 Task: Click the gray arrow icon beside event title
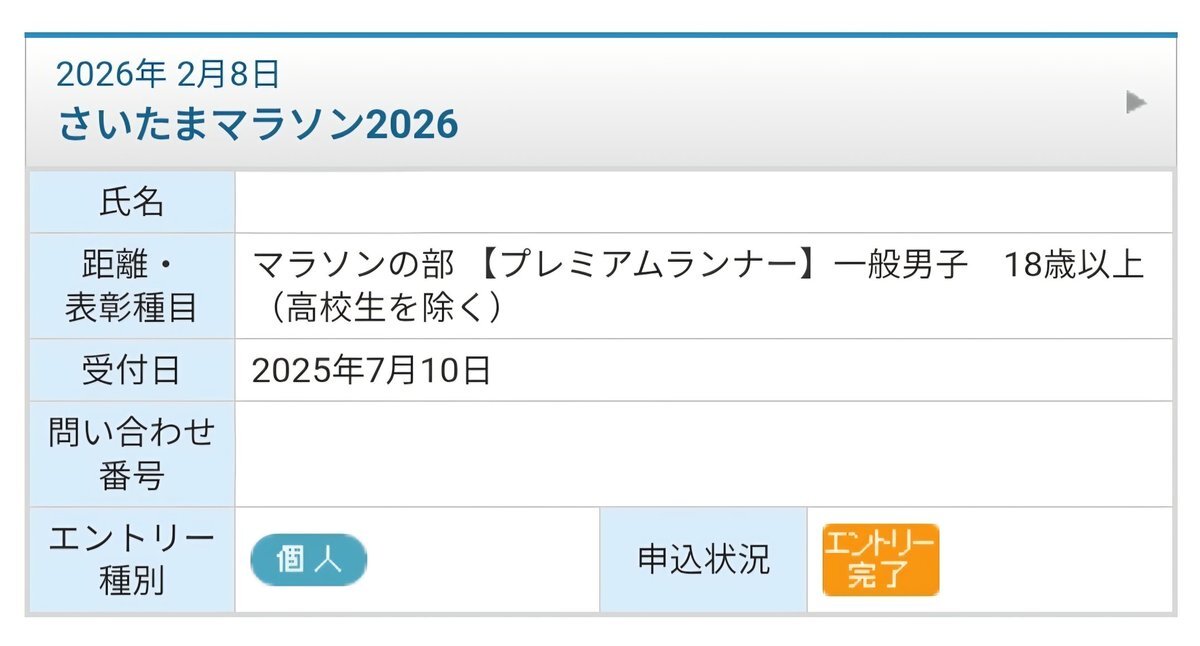point(1136,102)
